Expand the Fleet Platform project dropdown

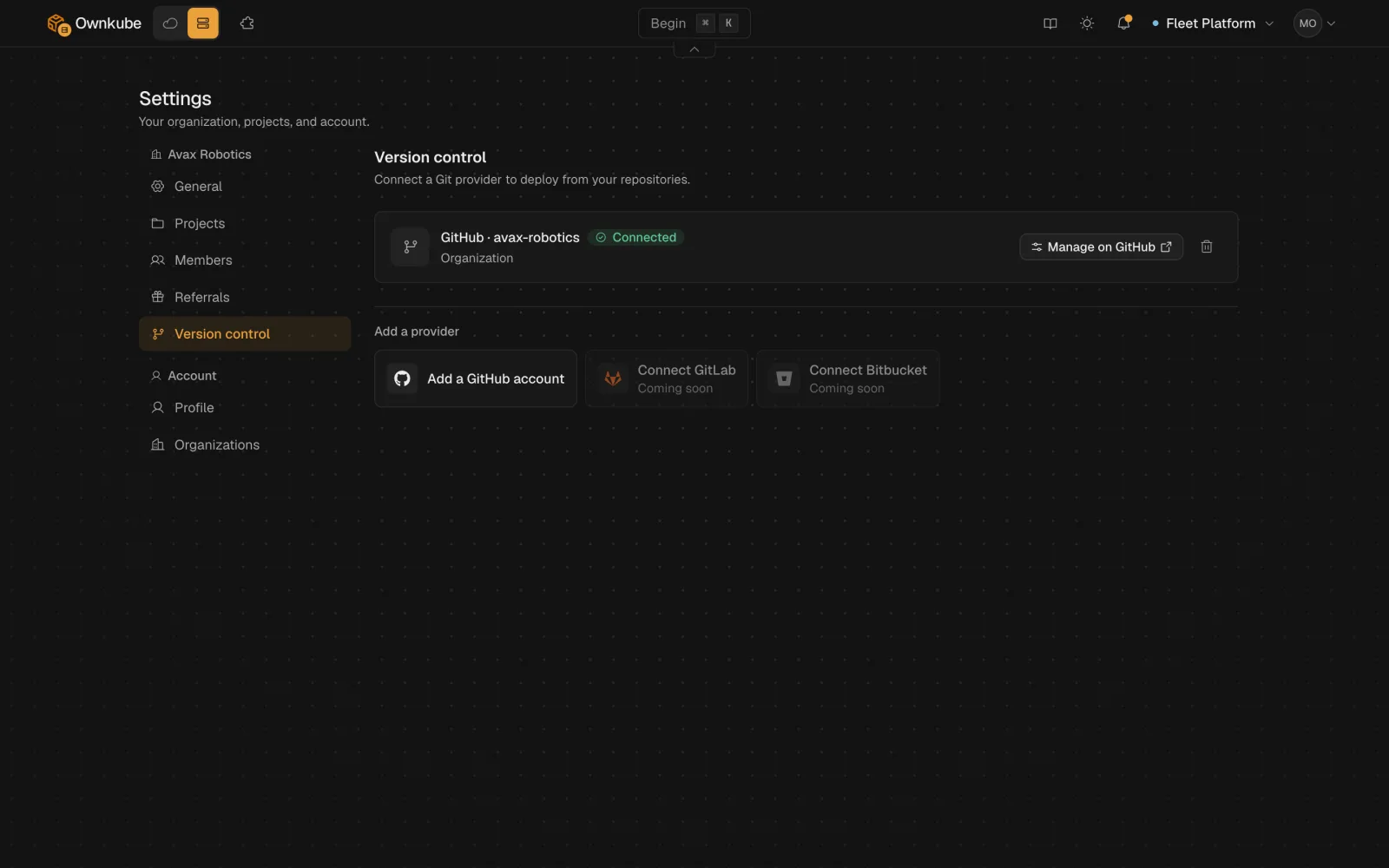(x=1213, y=23)
